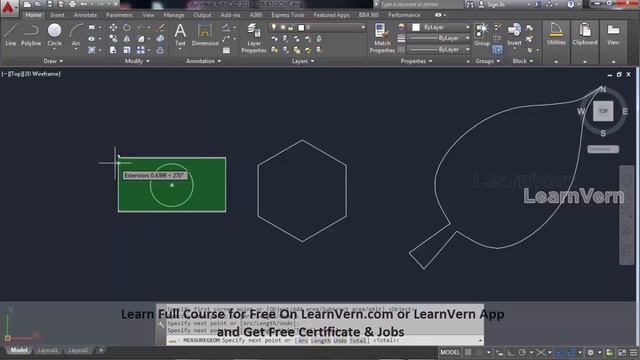Add new layout with plus button
The height and width of the screenshot is (360, 640).
[x=101, y=350]
